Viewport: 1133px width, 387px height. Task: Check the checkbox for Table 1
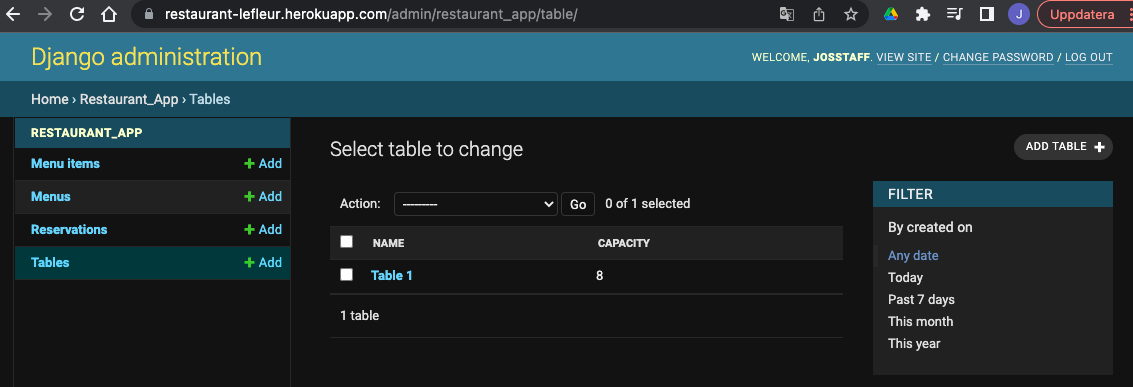[x=346, y=274]
